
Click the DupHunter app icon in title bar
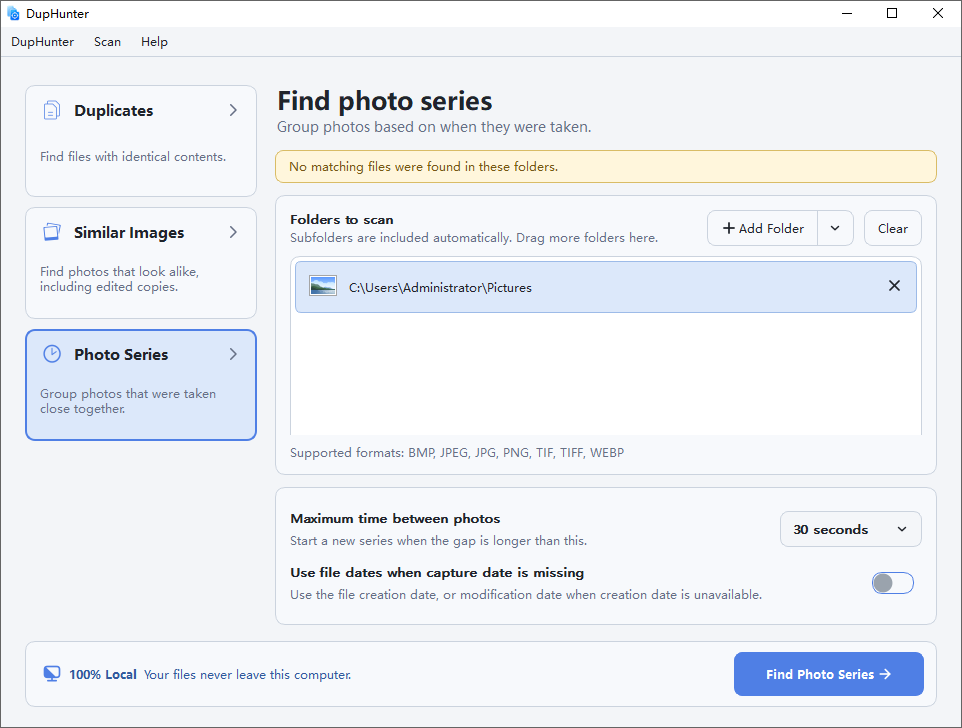(x=13, y=13)
